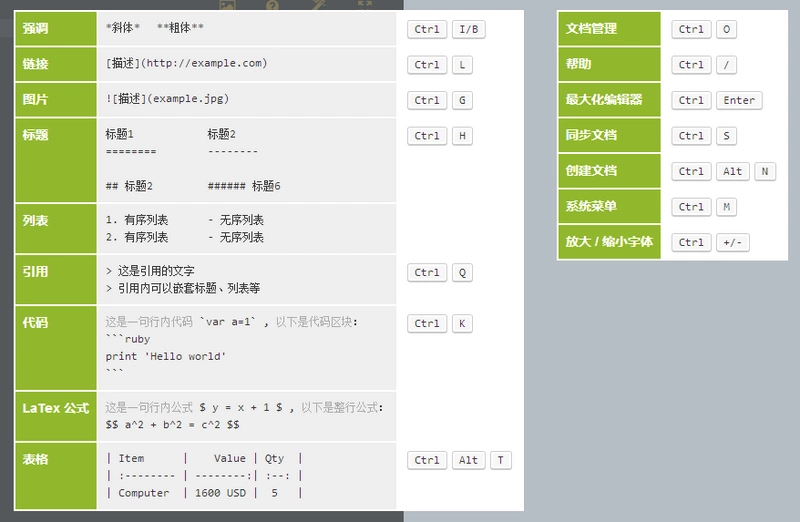Image resolution: width=800 pixels, height=522 pixels.
Task: Click the L key cap for links
Action: [x=462, y=65]
